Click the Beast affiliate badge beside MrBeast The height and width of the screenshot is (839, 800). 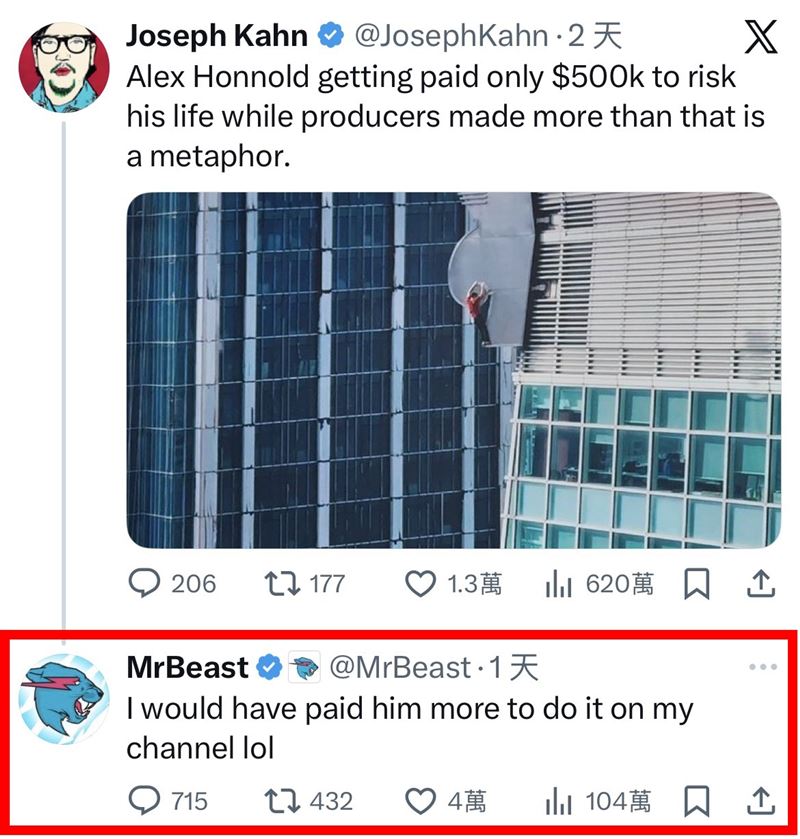[x=303, y=667]
